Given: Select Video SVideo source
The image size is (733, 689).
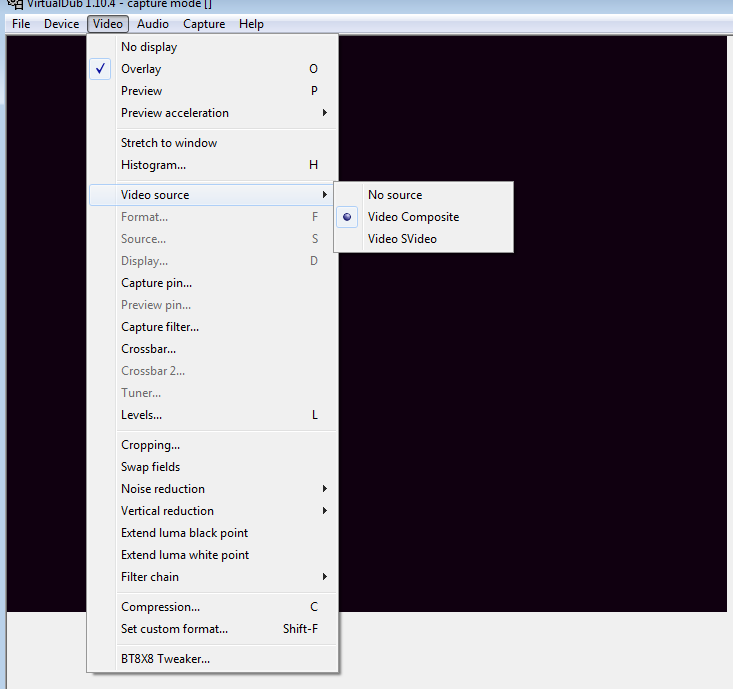Looking at the screenshot, I should 424,239.
